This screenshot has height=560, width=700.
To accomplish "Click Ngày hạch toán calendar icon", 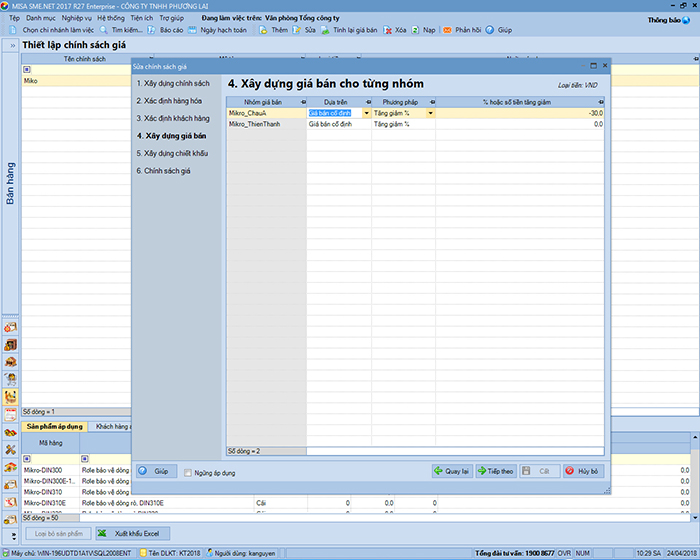I will [x=192, y=30].
